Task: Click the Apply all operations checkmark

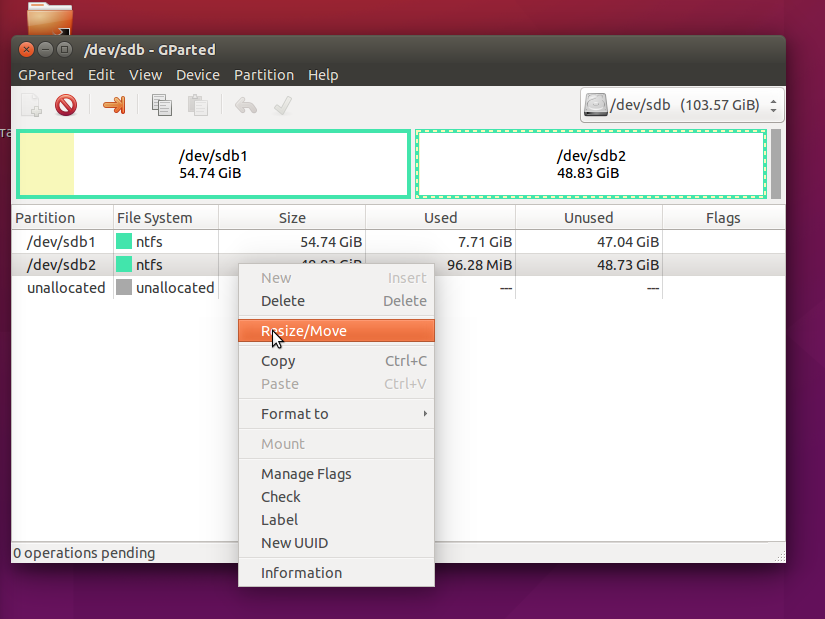Action: (x=282, y=105)
